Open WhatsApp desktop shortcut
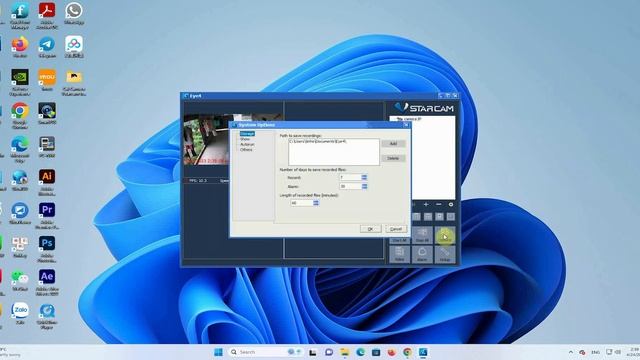640x360 pixels. click(x=74, y=13)
